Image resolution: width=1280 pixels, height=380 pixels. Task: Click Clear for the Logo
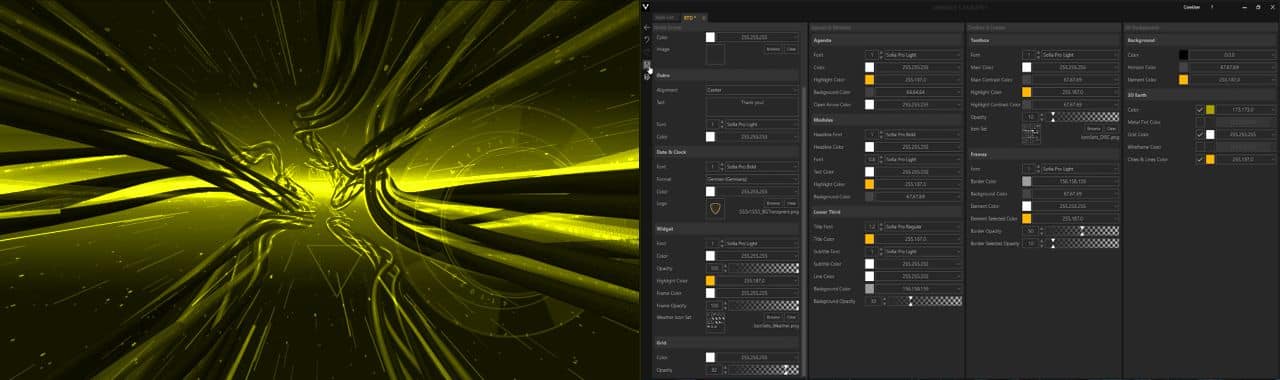point(791,203)
